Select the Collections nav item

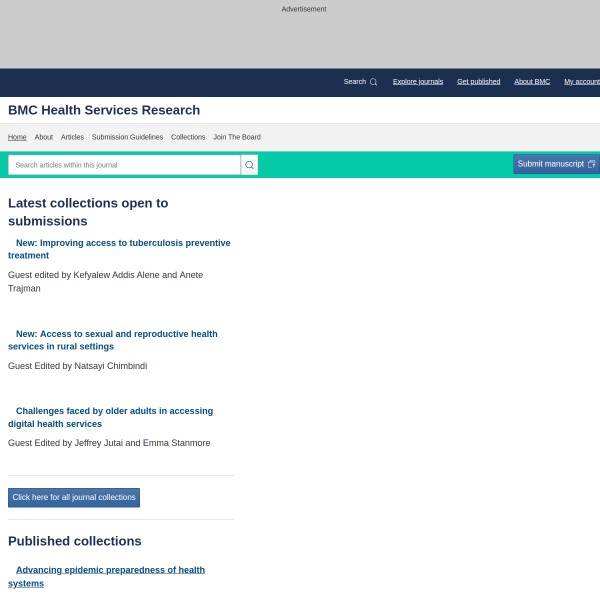188,137
